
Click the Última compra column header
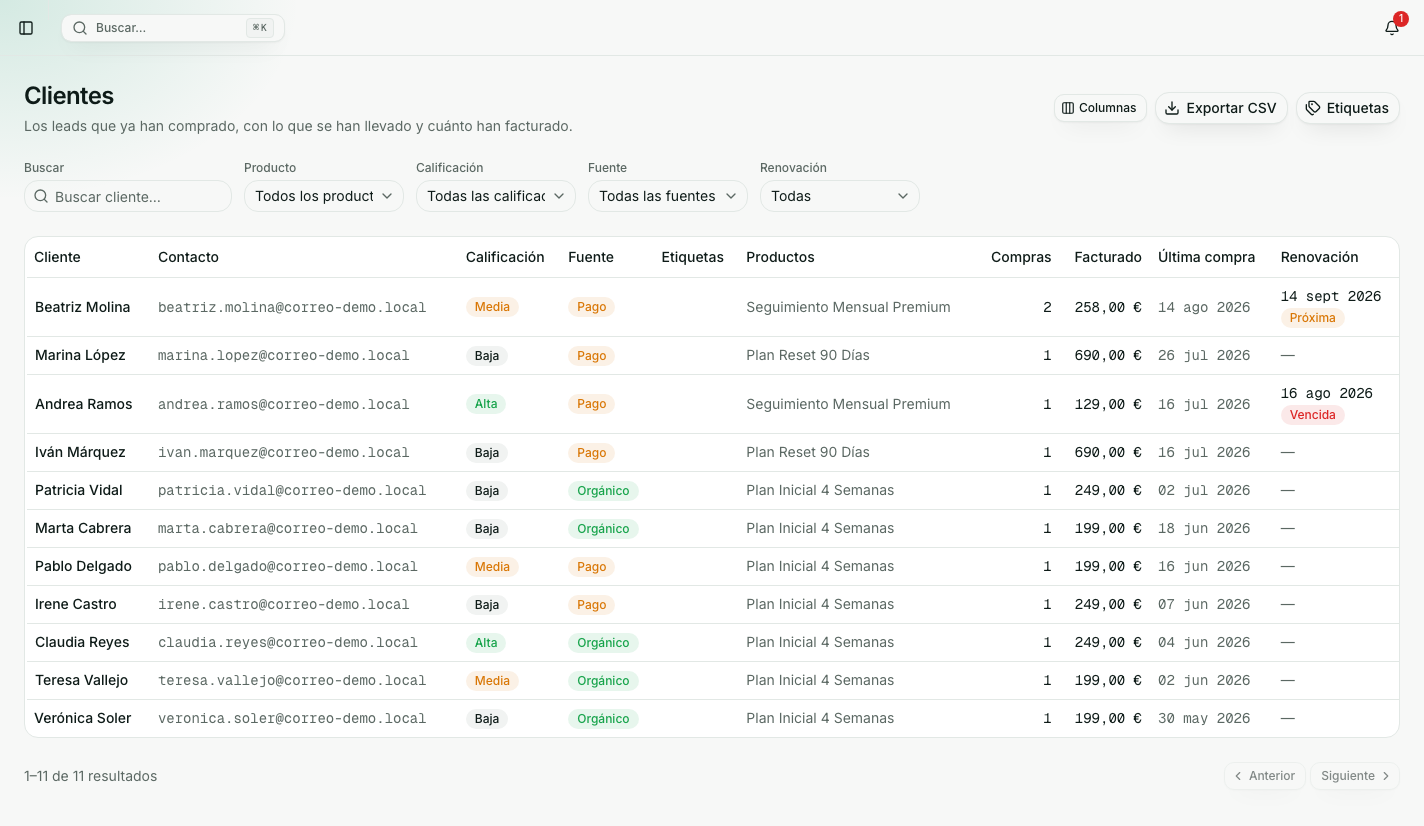click(x=1206, y=257)
